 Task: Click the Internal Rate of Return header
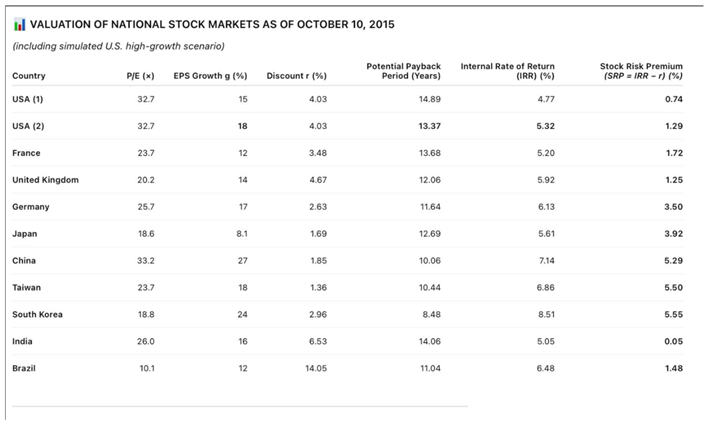(x=507, y=70)
